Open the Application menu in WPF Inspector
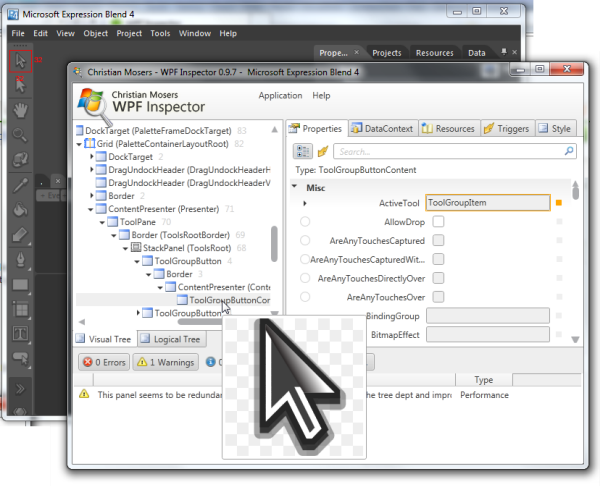 (280, 95)
